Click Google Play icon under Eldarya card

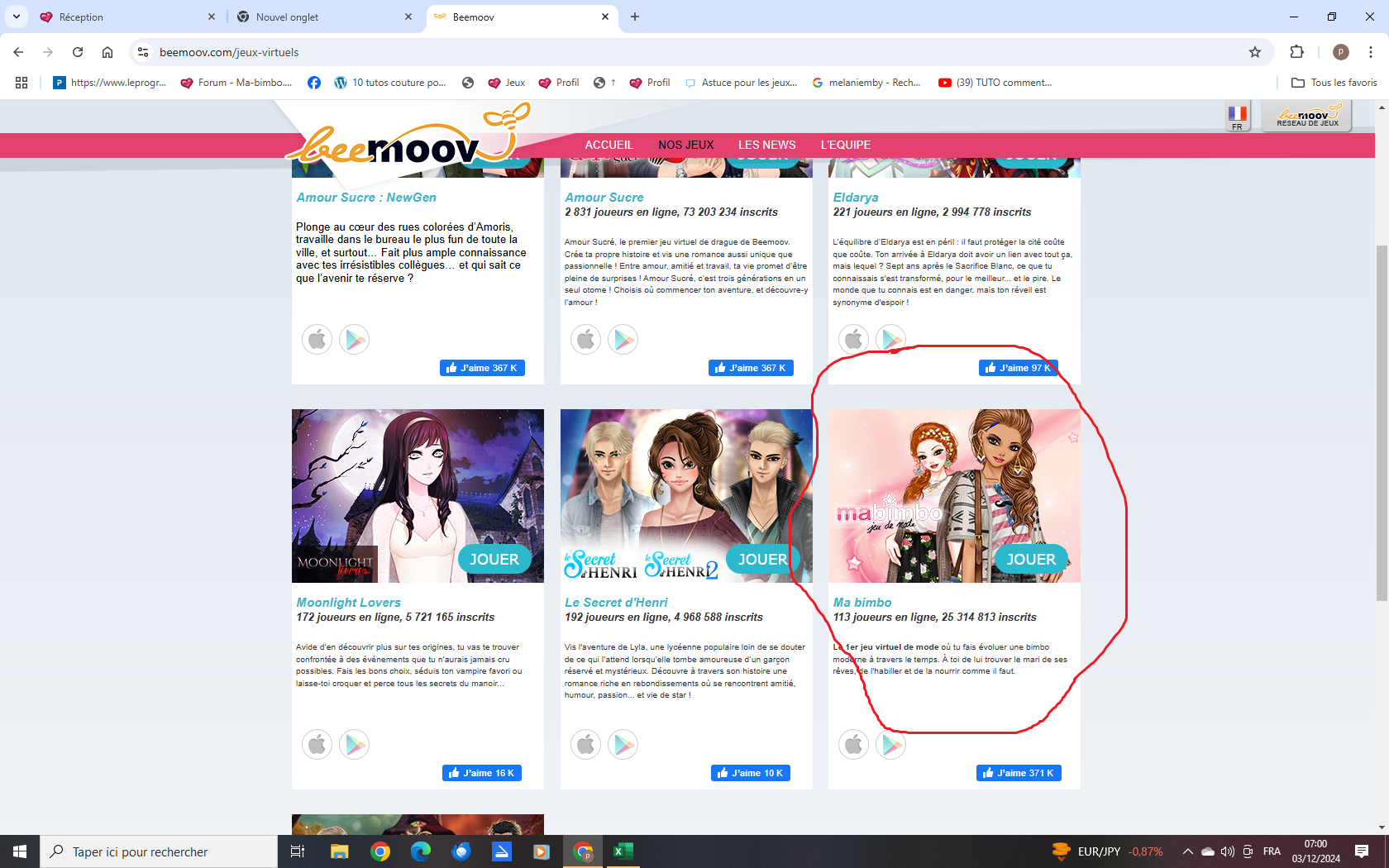pyautogui.click(x=890, y=339)
